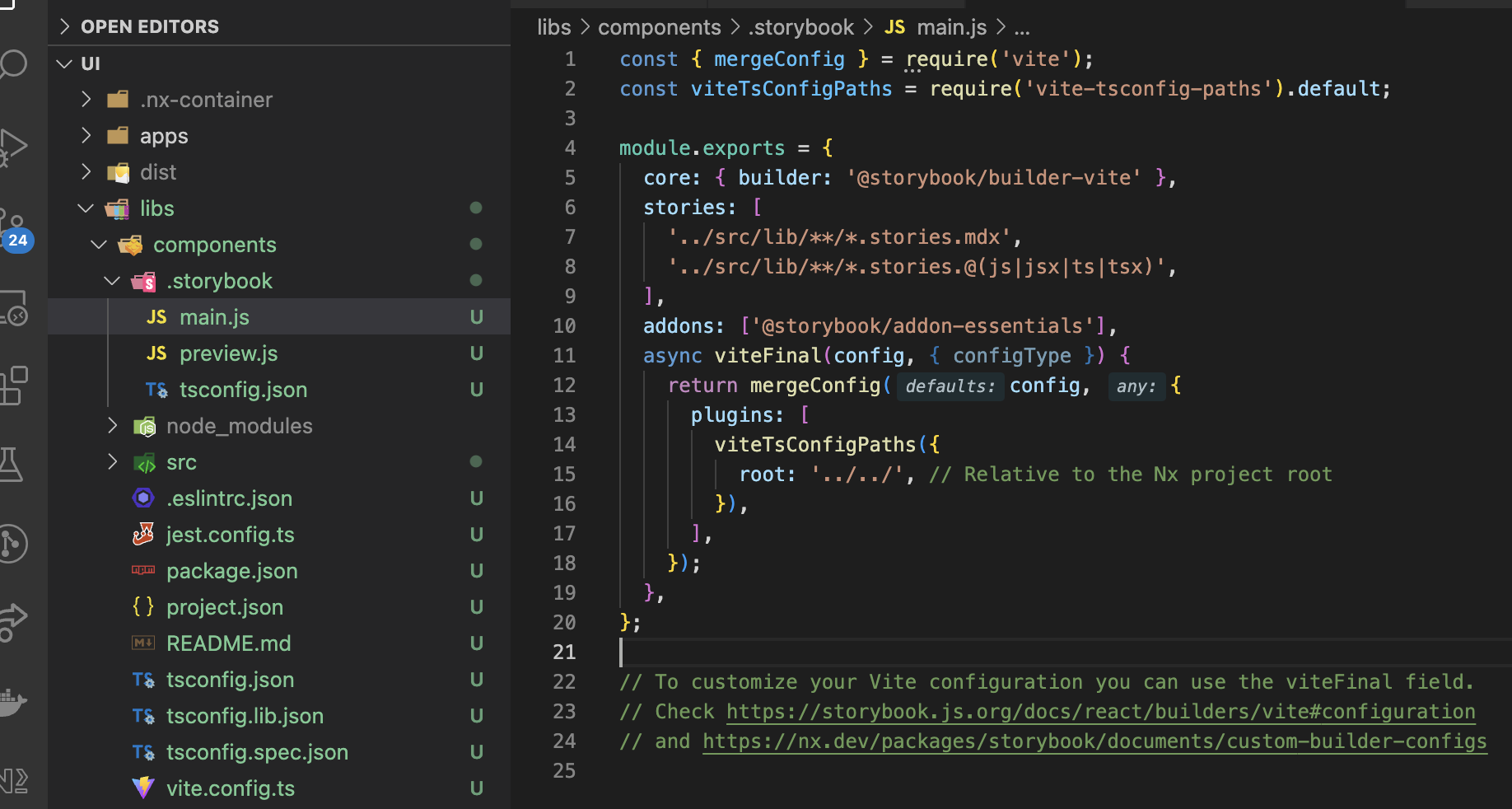The image size is (1512, 809).
Task: Open the nx.dev custom-builder-configs link
Action: point(1093,741)
